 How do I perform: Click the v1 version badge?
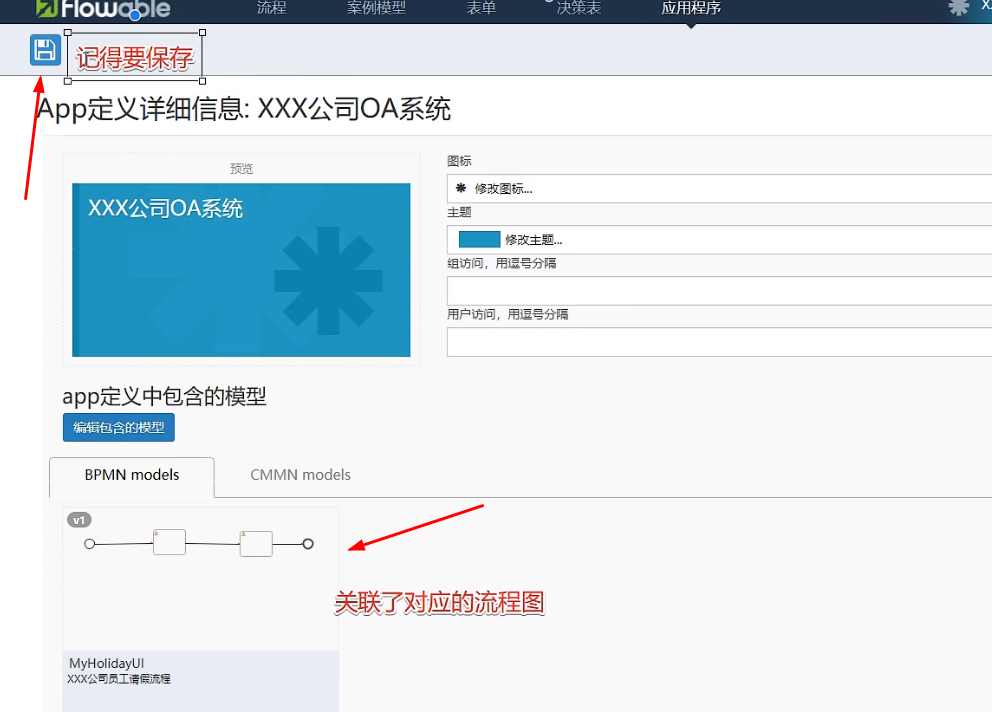point(79,520)
